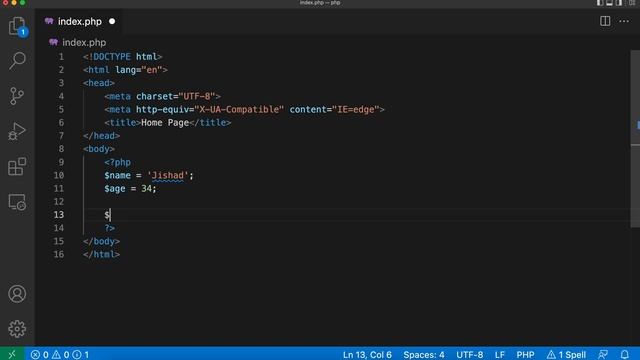The height and width of the screenshot is (360, 640).
Task: Open the Explorer view
Action: point(17,26)
